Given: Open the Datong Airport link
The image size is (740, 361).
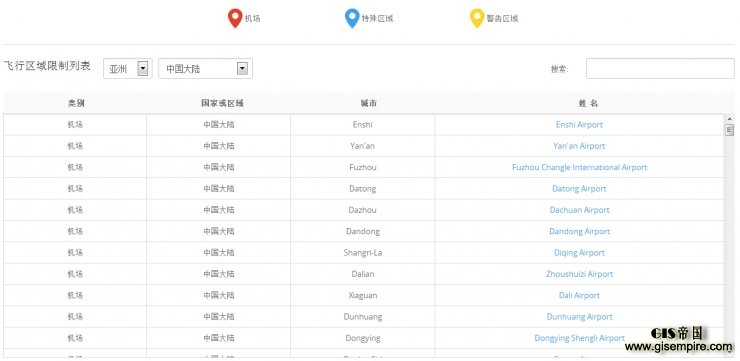Looking at the screenshot, I should 579,188.
